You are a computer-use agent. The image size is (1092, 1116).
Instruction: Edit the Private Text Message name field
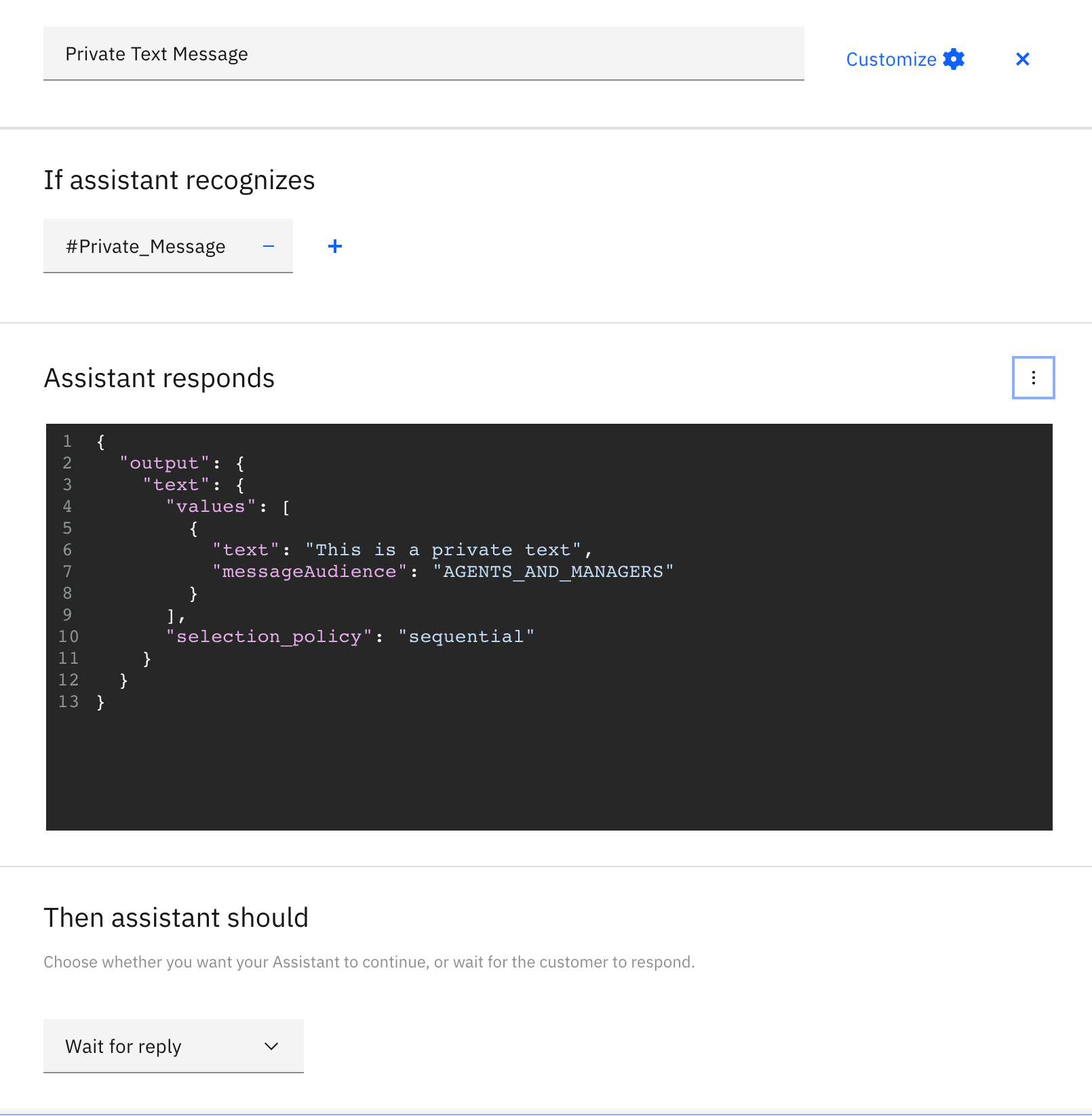click(424, 54)
